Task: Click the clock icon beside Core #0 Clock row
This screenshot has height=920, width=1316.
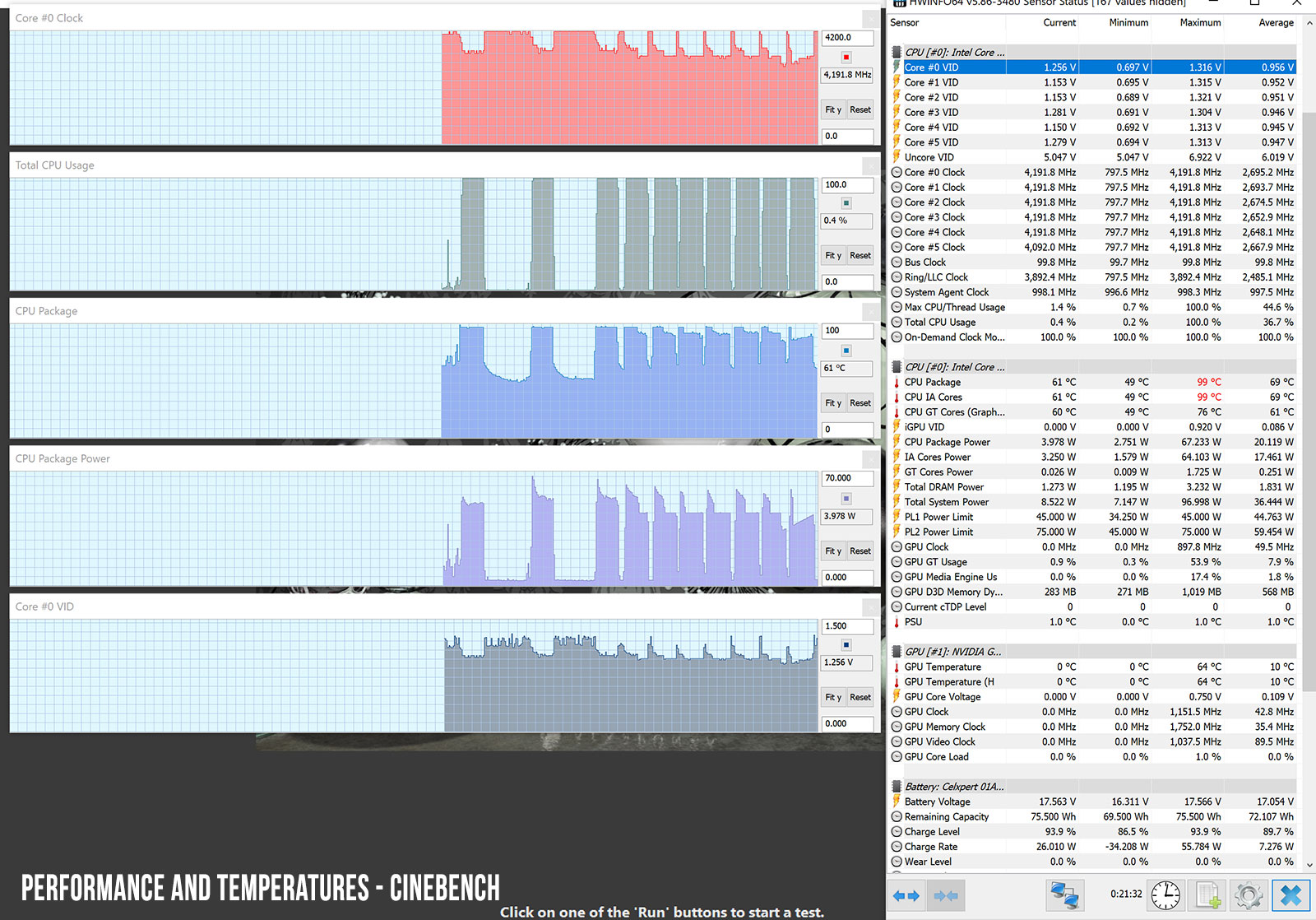Action: pos(897,173)
